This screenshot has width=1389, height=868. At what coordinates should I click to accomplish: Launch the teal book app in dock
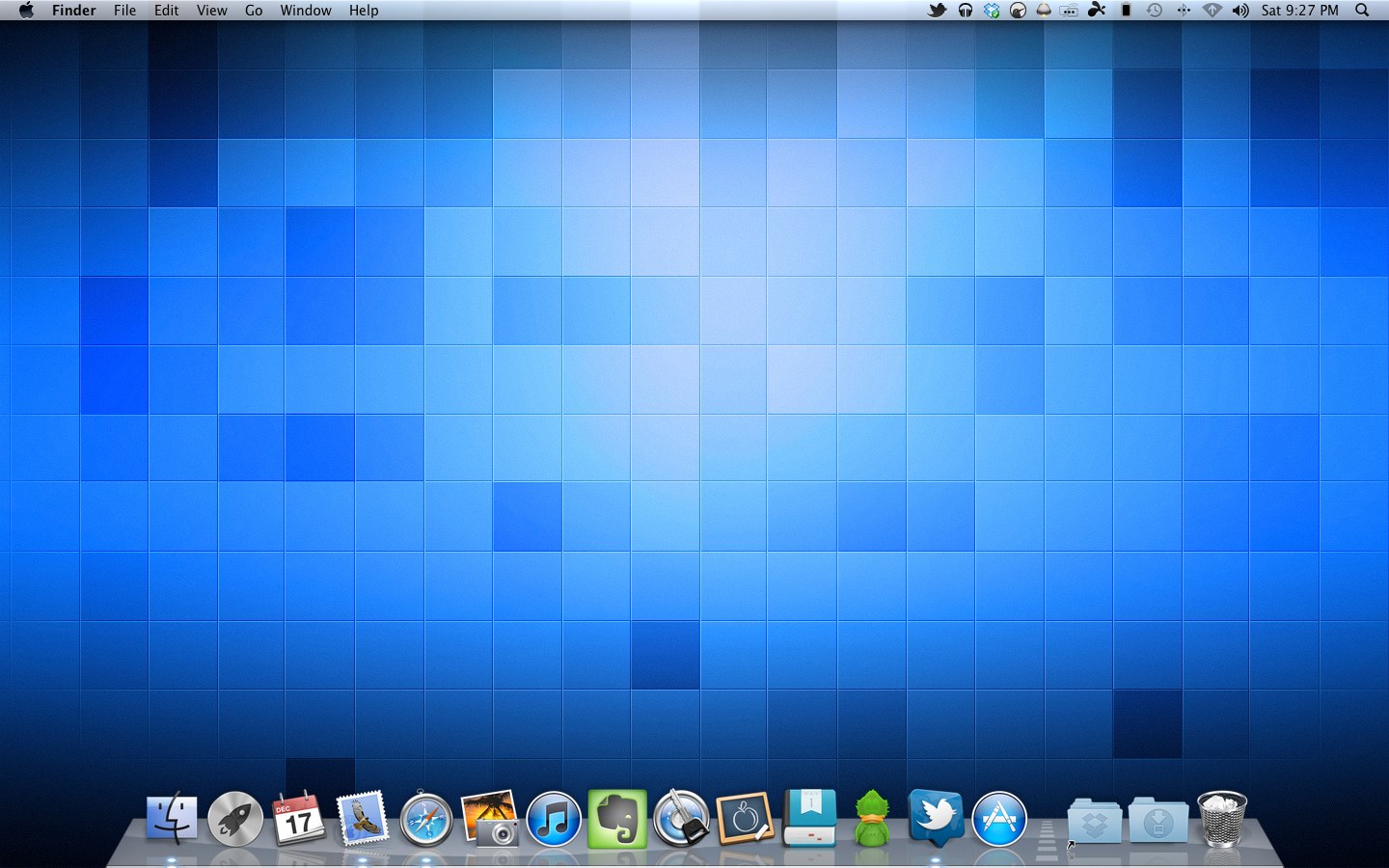coord(809,819)
